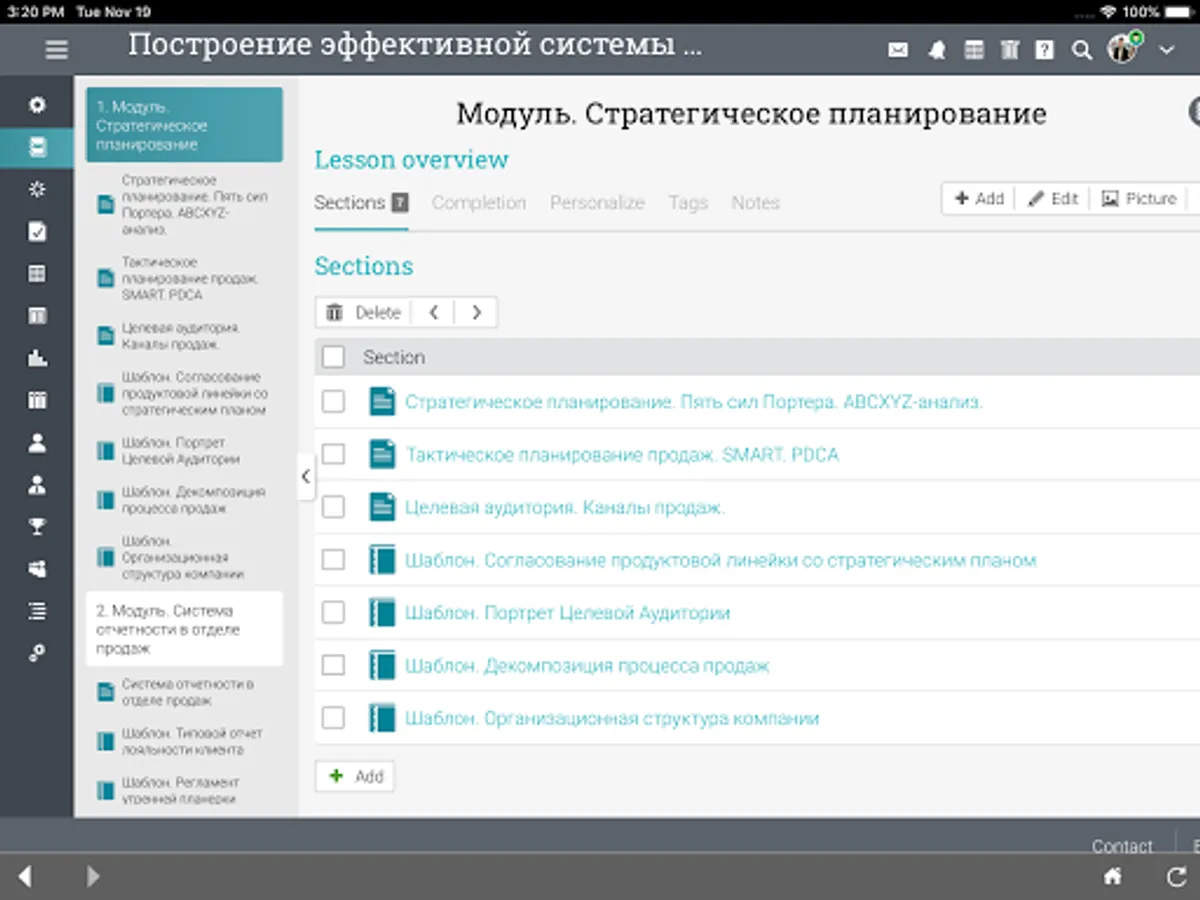Open Шаблон. Декомпозиция процесса продаж section link

click(587, 665)
